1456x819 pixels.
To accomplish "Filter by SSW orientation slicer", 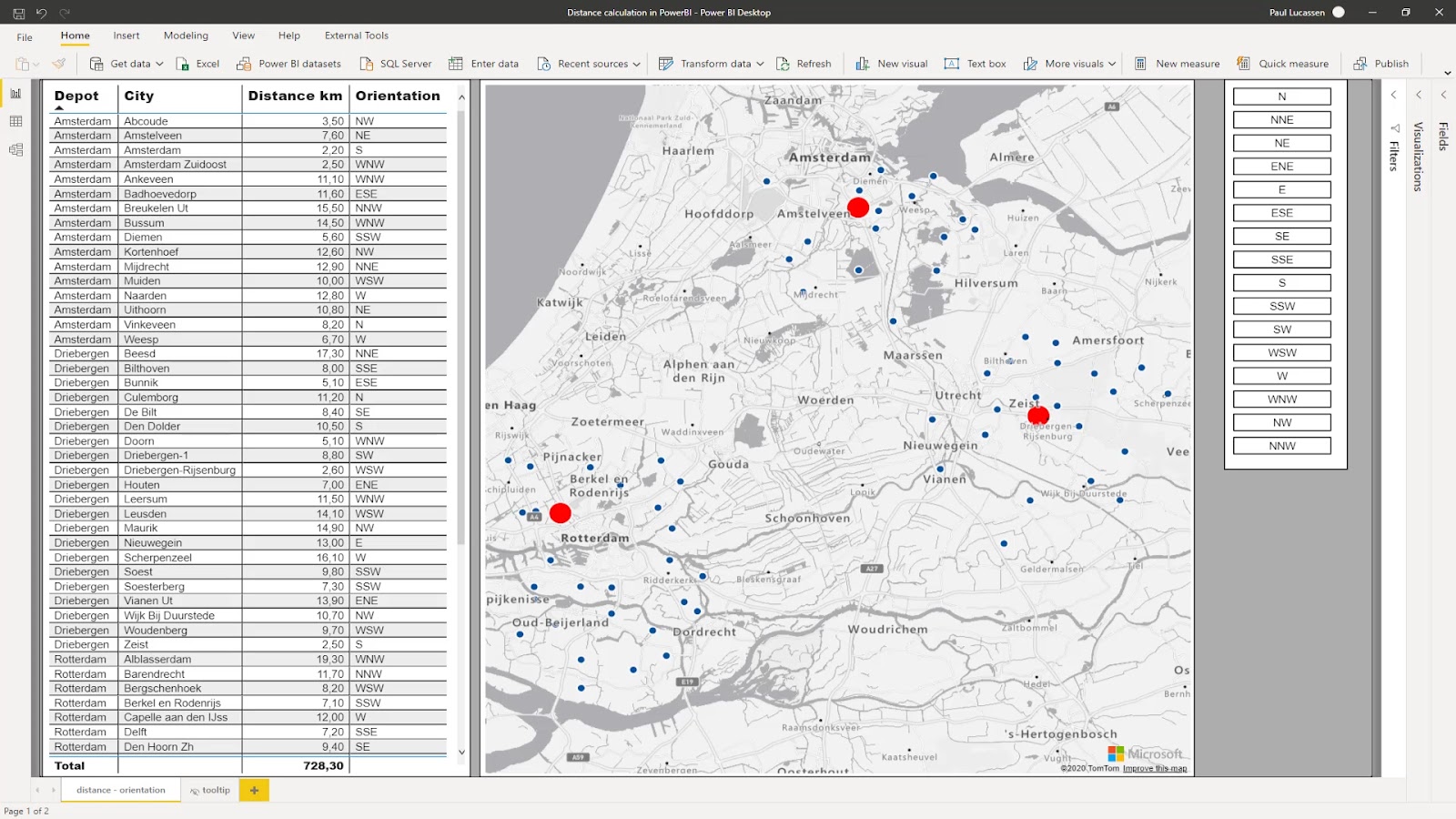I will click(1281, 306).
